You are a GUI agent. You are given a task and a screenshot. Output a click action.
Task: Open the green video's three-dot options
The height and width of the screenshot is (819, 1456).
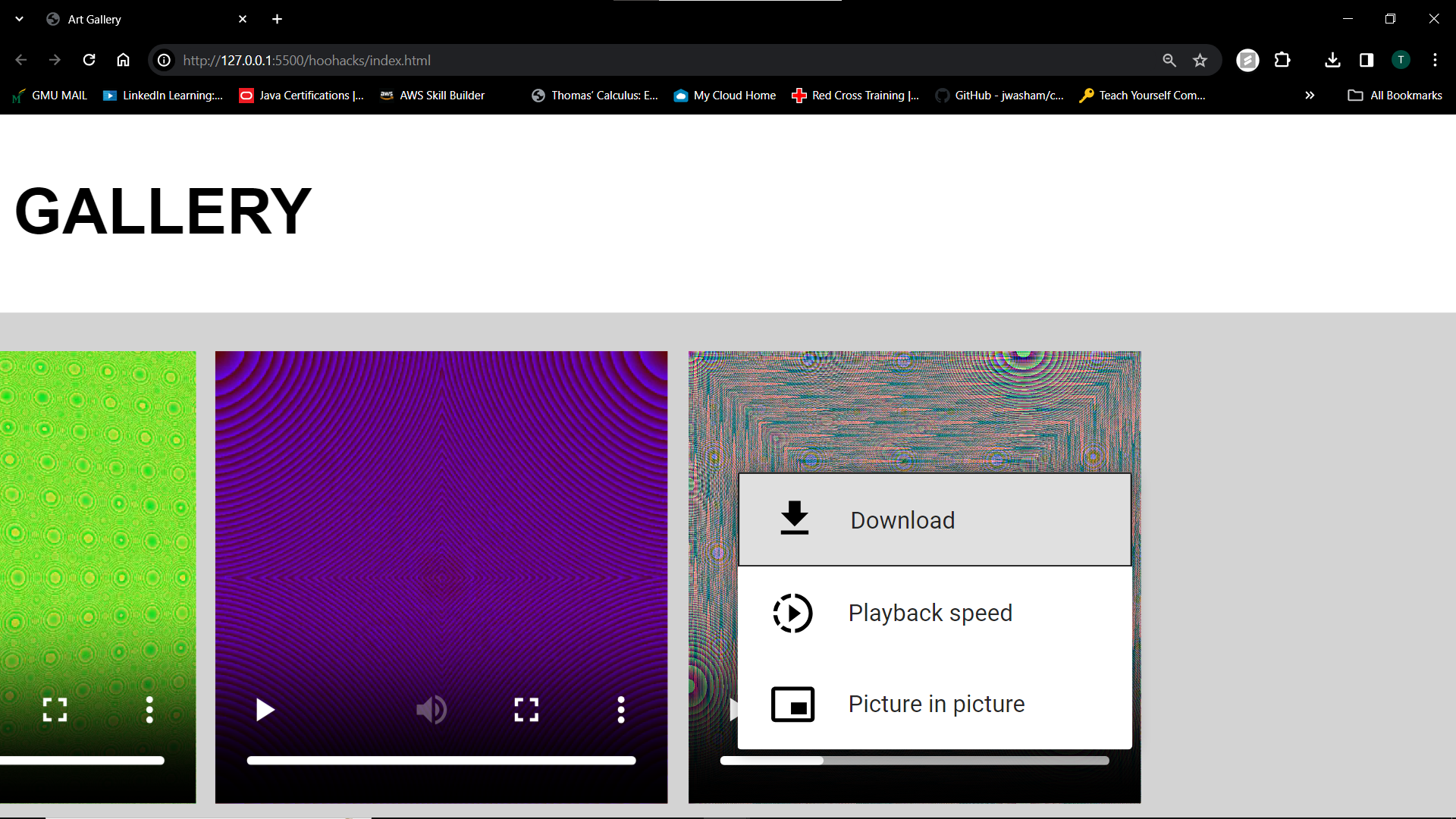[x=149, y=710]
